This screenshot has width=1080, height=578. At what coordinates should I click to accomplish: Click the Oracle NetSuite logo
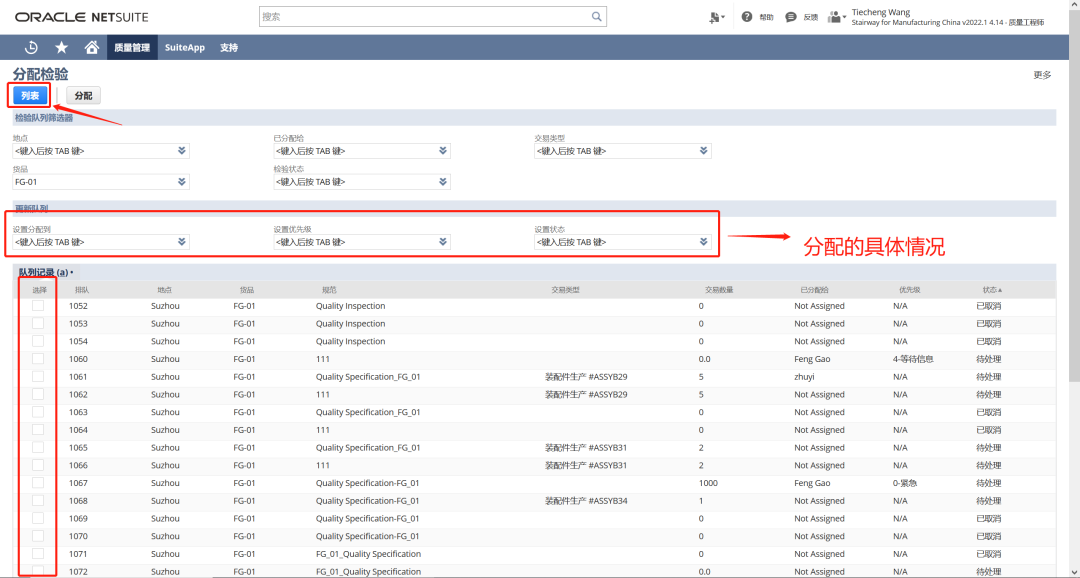click(81, 17)
